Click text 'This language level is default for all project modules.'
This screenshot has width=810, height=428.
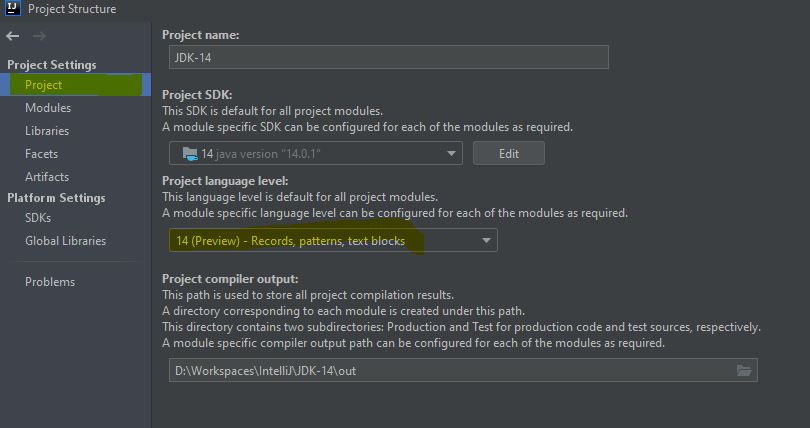point(300,197)
